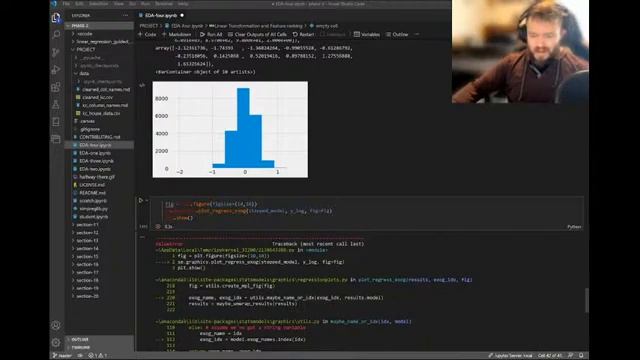Expand the section-11 folder

tap(100, 224)
